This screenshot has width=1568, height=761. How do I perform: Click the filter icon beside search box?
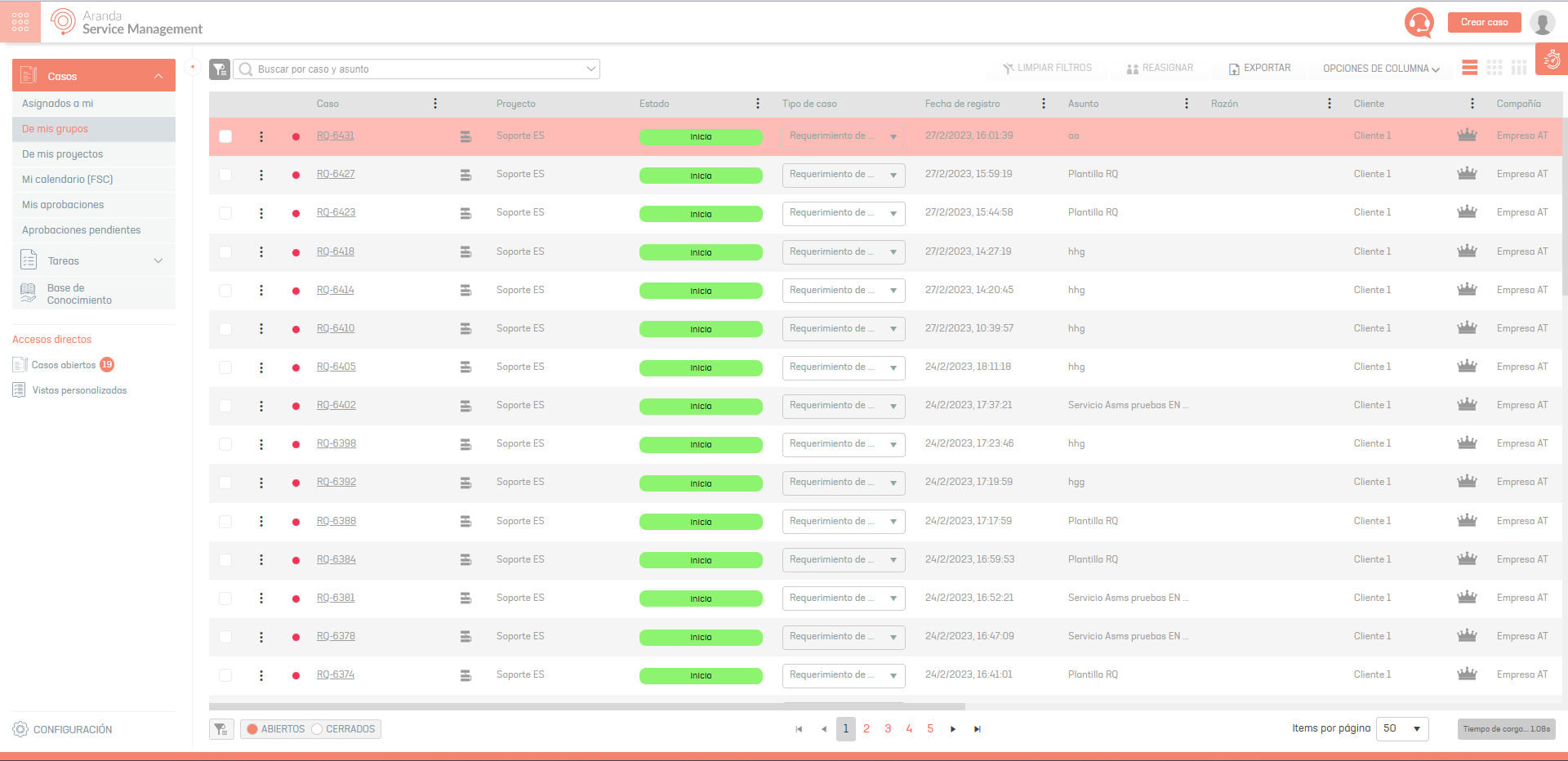point(220,69)
